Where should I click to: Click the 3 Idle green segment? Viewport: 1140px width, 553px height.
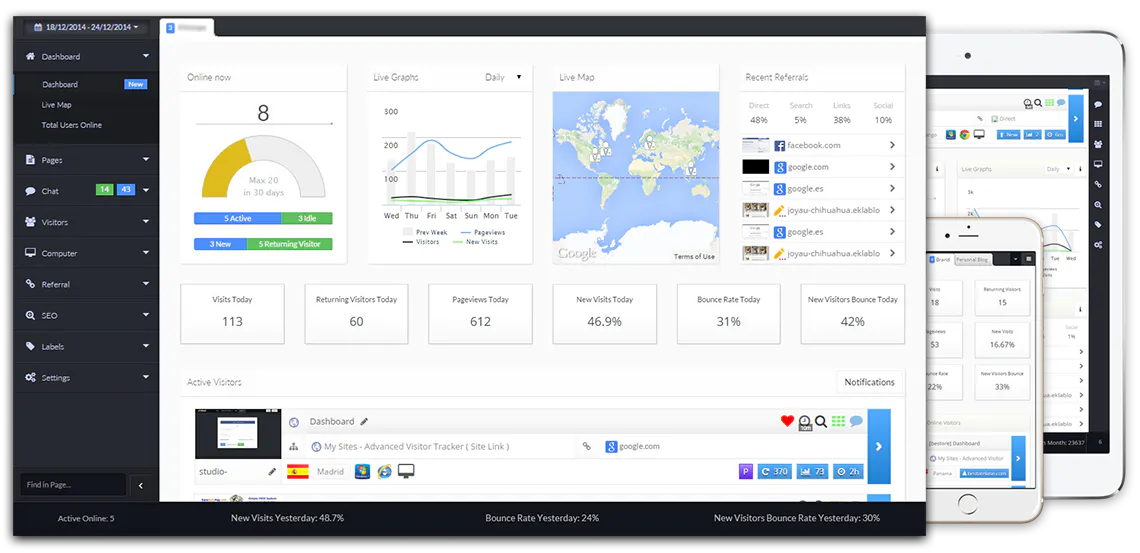pyautogui.click(x=306, y=218)
